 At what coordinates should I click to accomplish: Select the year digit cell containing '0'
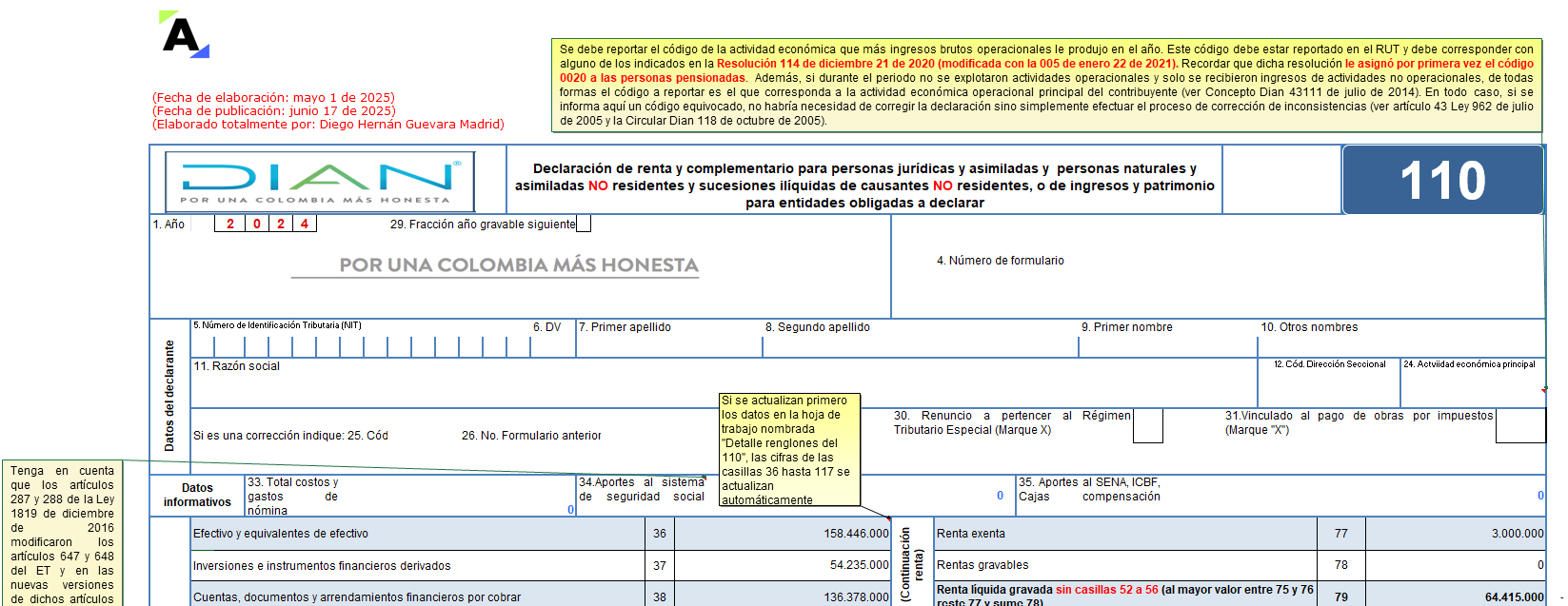click(257, 224)
